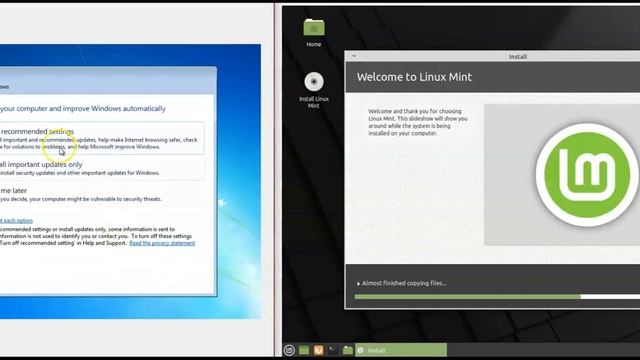Open the Home folder desktop icon
Screen dimensions: 640x360
(x=314, y=33)
